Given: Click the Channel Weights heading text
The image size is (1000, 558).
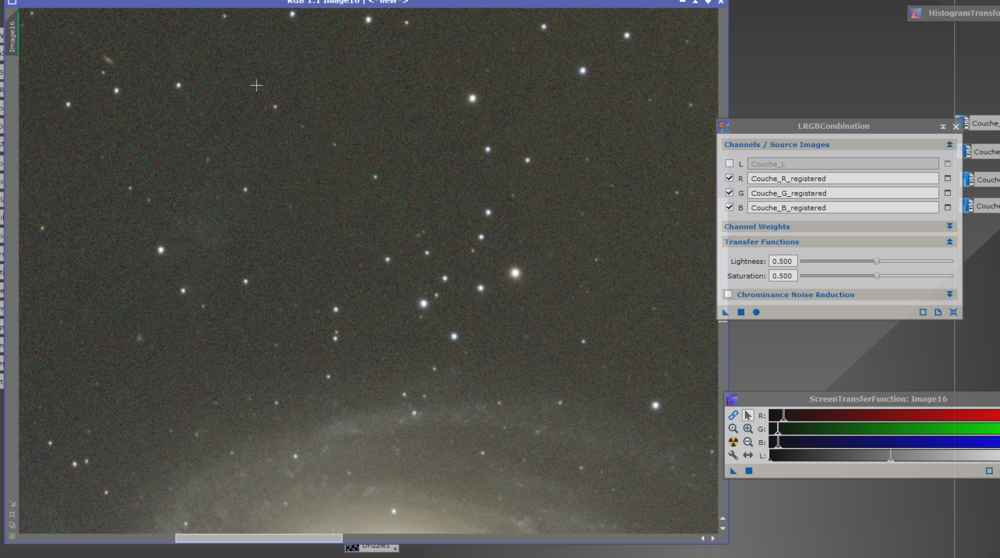Looking at the screenshot, I should (x=757, y=226).
